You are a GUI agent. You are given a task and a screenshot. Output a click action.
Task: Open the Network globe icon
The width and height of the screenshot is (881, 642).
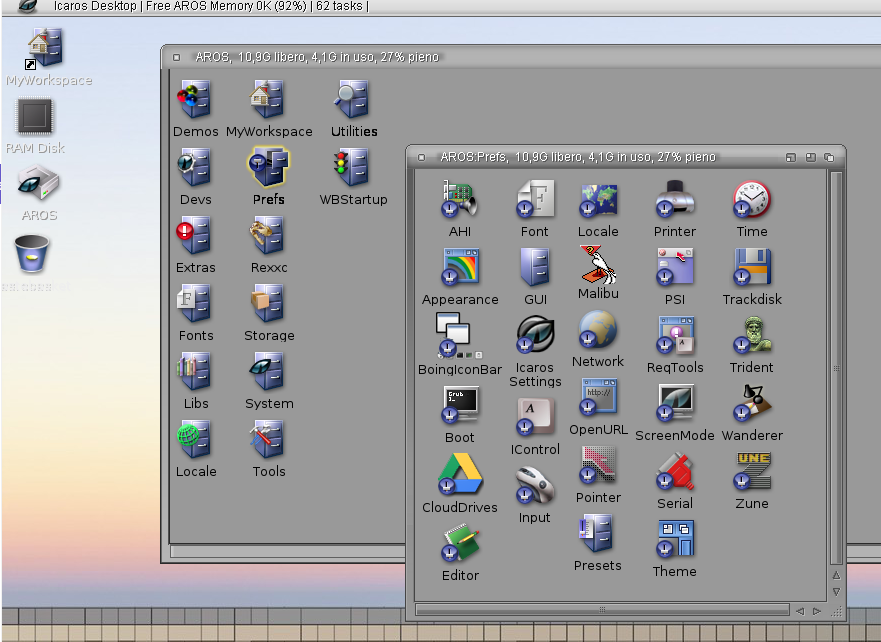point(598,329)
